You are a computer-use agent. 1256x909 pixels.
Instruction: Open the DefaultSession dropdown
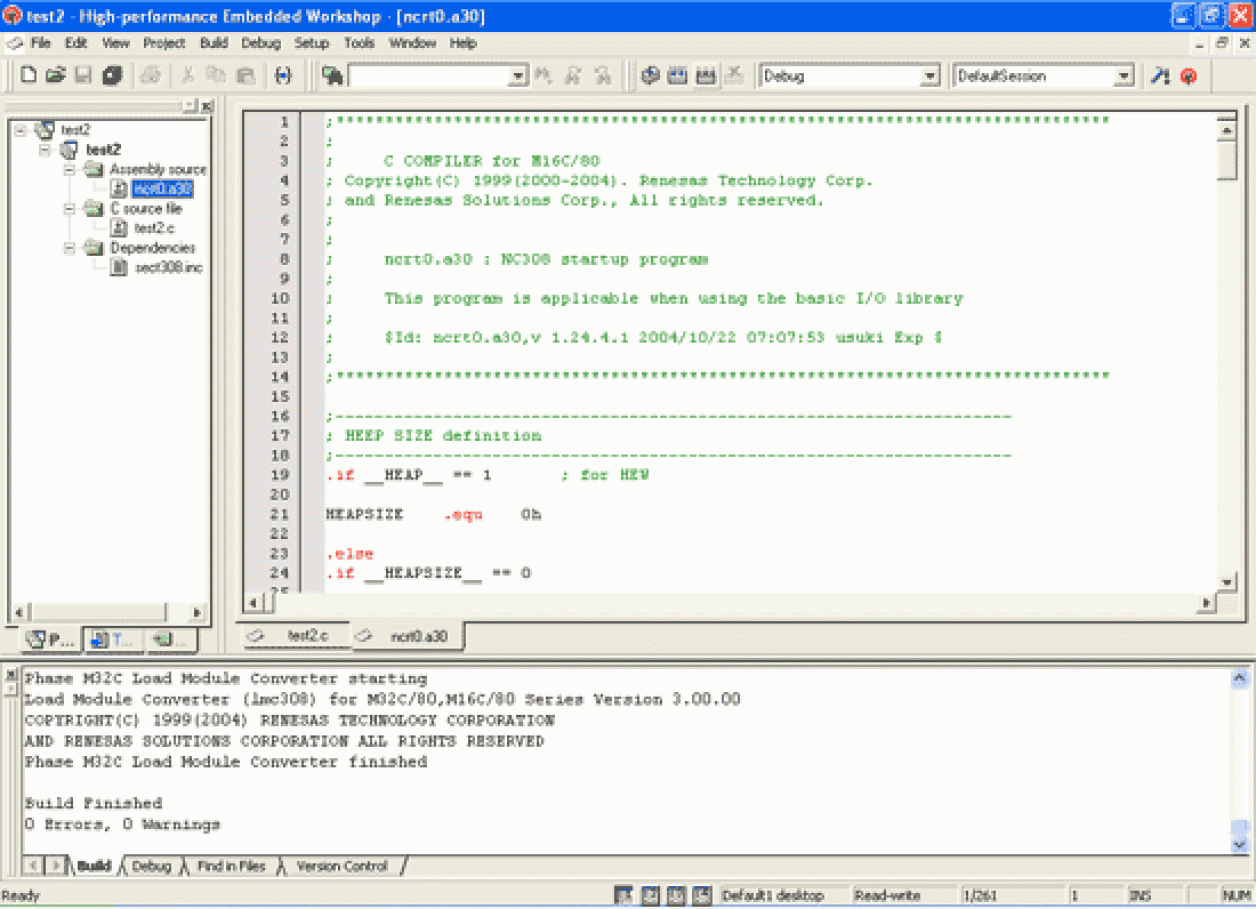pos(1122,75)
